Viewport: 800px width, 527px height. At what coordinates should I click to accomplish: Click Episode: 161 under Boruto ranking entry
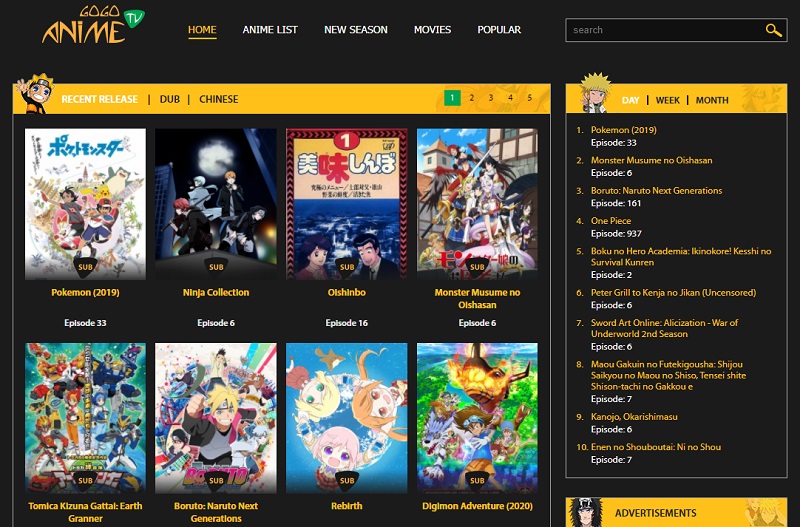pos(616,203)
